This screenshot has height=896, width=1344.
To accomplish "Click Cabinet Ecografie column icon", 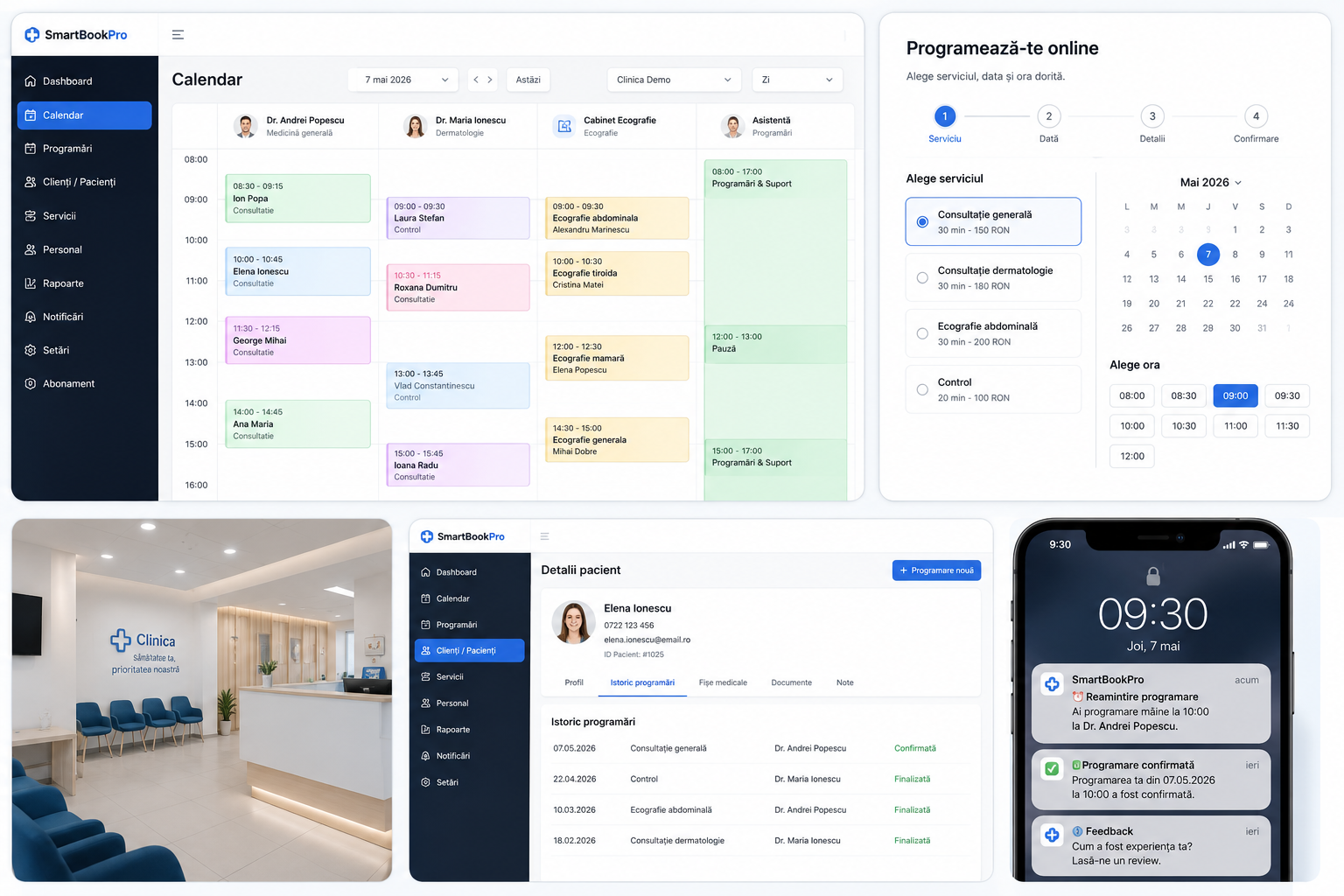I will coord(564,126).
